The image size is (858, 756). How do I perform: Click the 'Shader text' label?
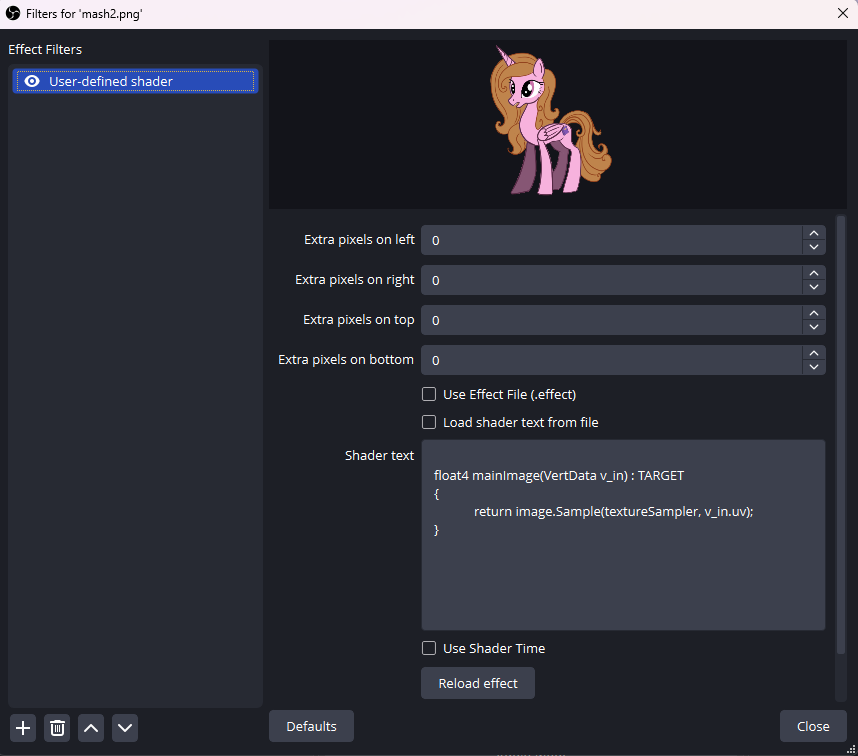point(379,456)
